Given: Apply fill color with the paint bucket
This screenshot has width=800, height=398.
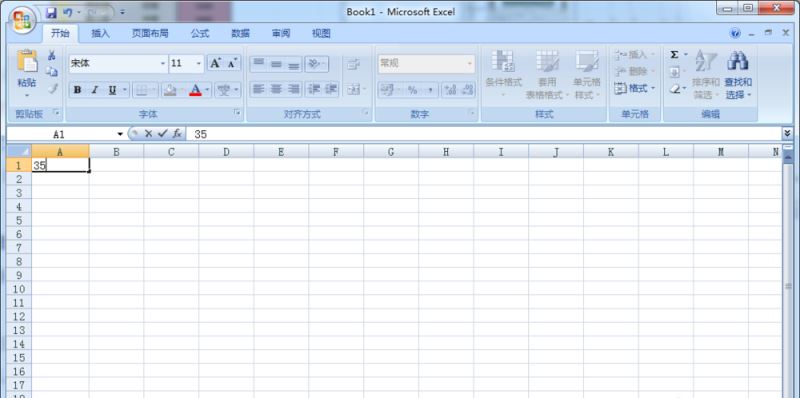Looking at the screenshot, I should [169, 90].
